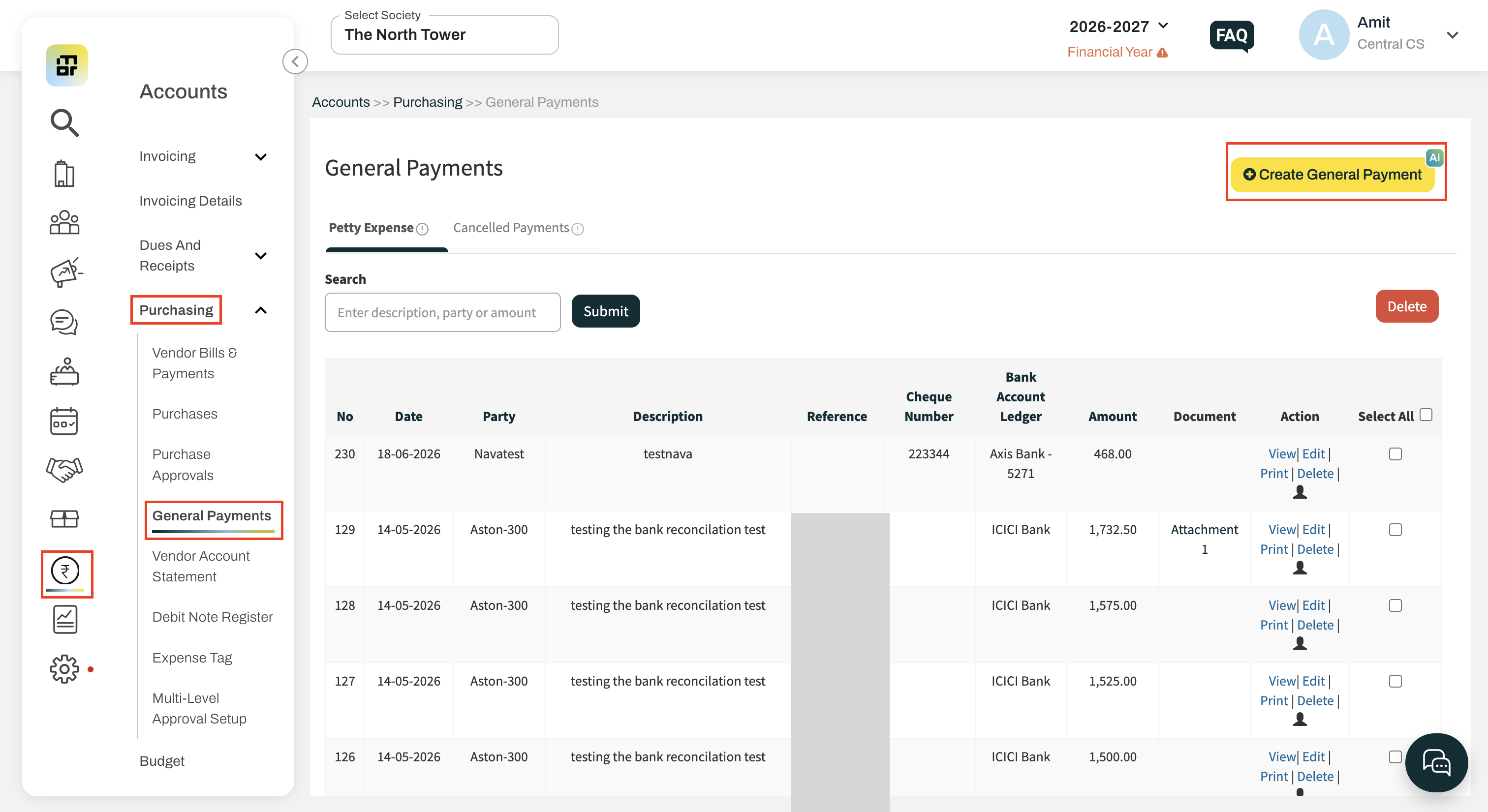
Task: Click the Accounts breadcrumb link
Action: (x=341, y=102)
